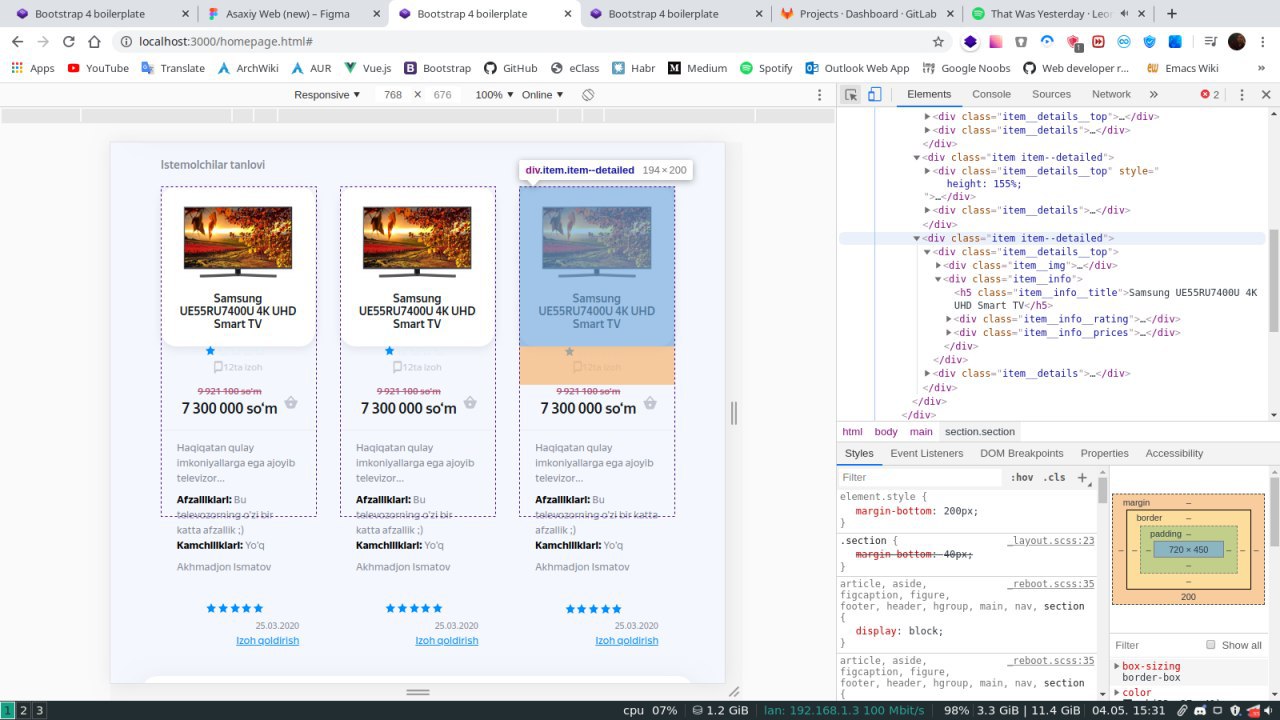Image resolution: width=1280 pixels, height=720 pixels.
Task: Open the media control playlist icon
Action: click(1211, 42)
